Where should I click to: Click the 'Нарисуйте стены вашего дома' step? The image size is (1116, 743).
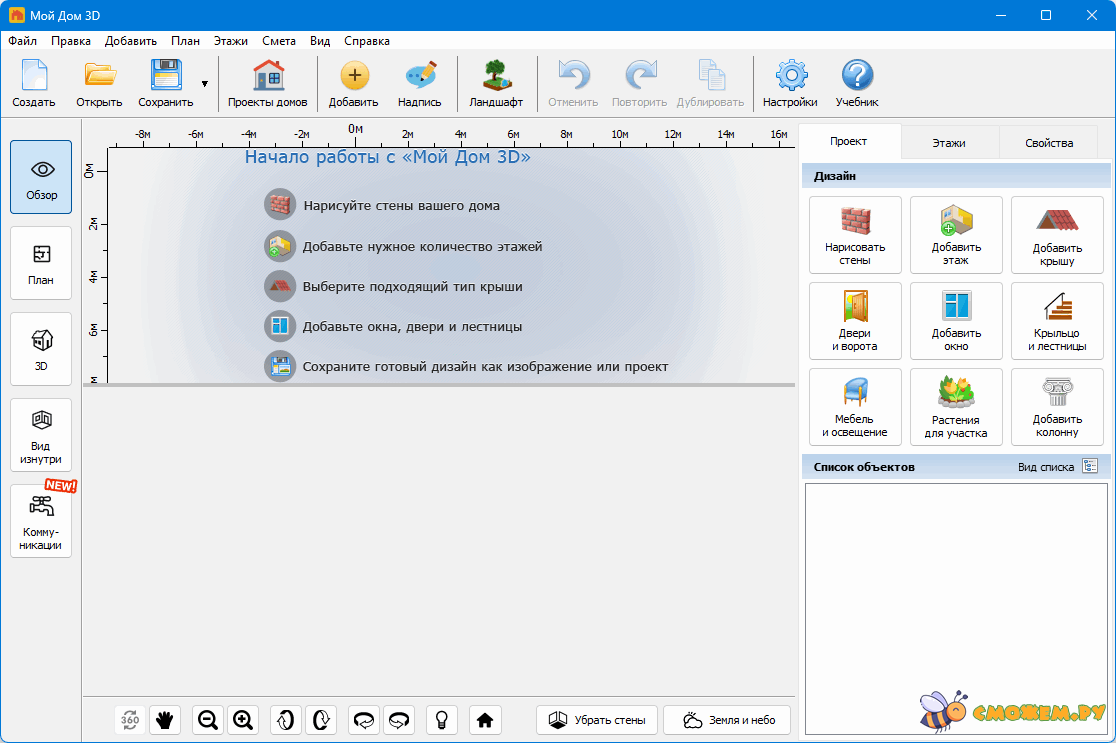[x=382, y=206]
